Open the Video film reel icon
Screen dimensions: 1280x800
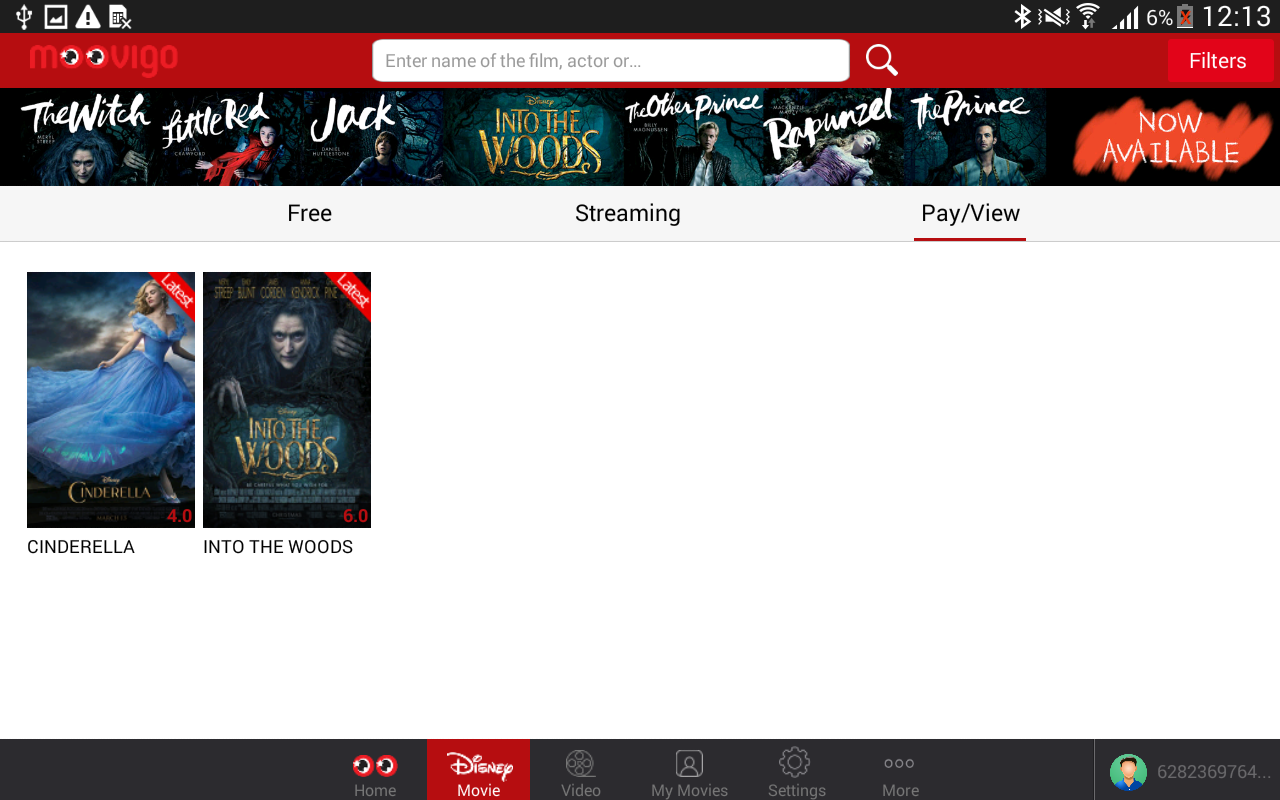point(580,765)
